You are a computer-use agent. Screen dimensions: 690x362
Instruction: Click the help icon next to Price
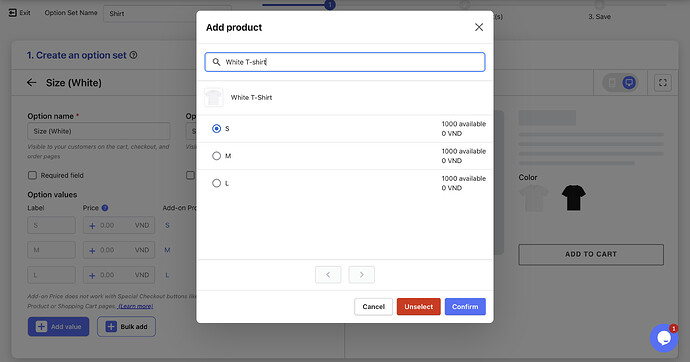(105, 208)
